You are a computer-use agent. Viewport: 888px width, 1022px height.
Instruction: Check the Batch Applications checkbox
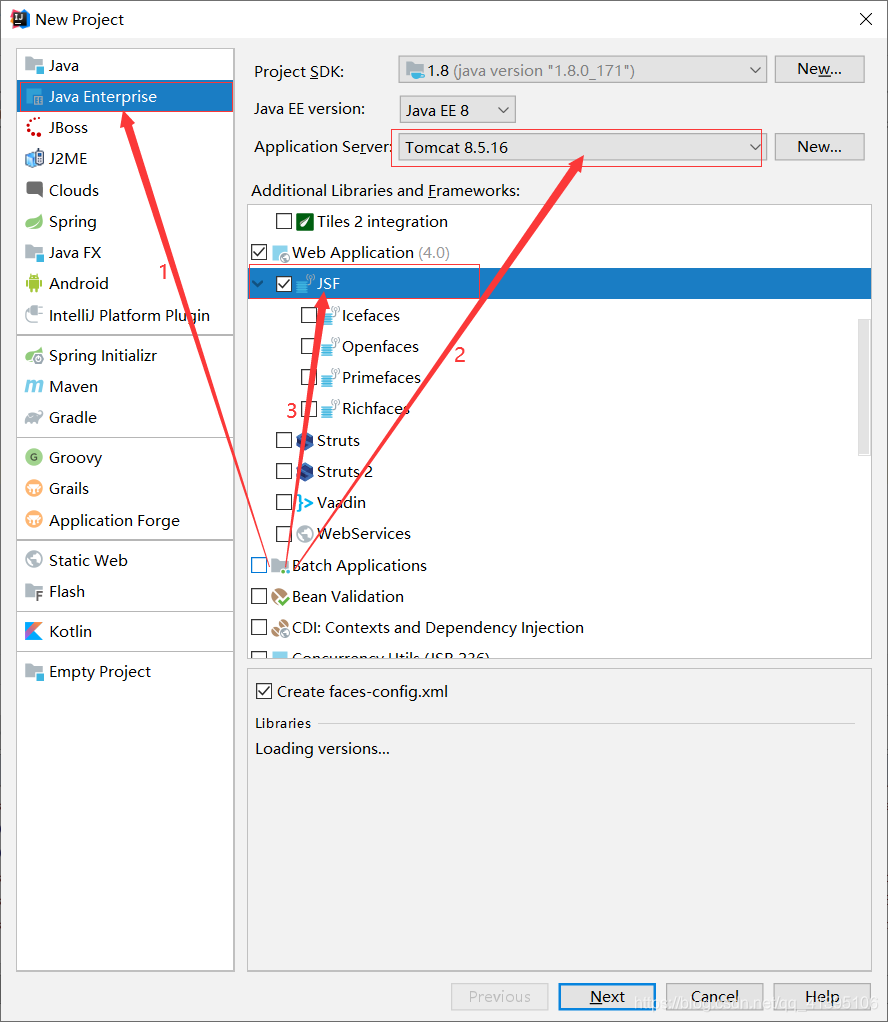[259, 565]
